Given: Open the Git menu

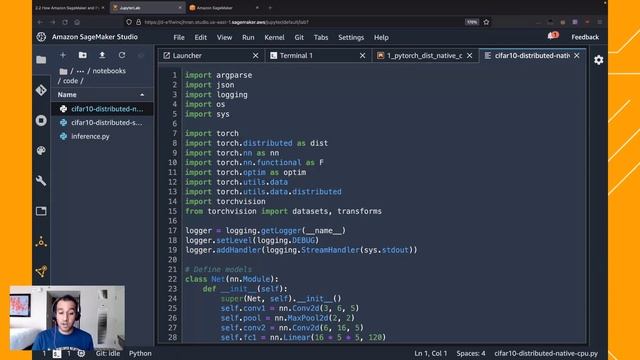Looking at the screenshot, I should click(299, 37).
